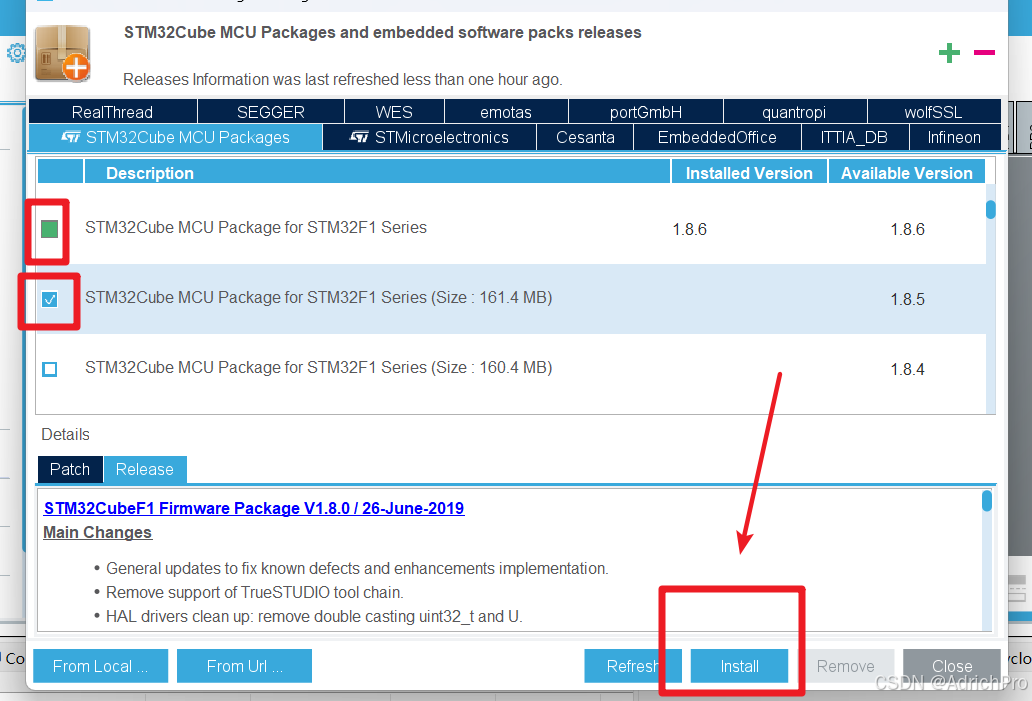This screenshot has height=701, width=1032.
Task: Switch to the WES tab
Action: pos(394,112)
